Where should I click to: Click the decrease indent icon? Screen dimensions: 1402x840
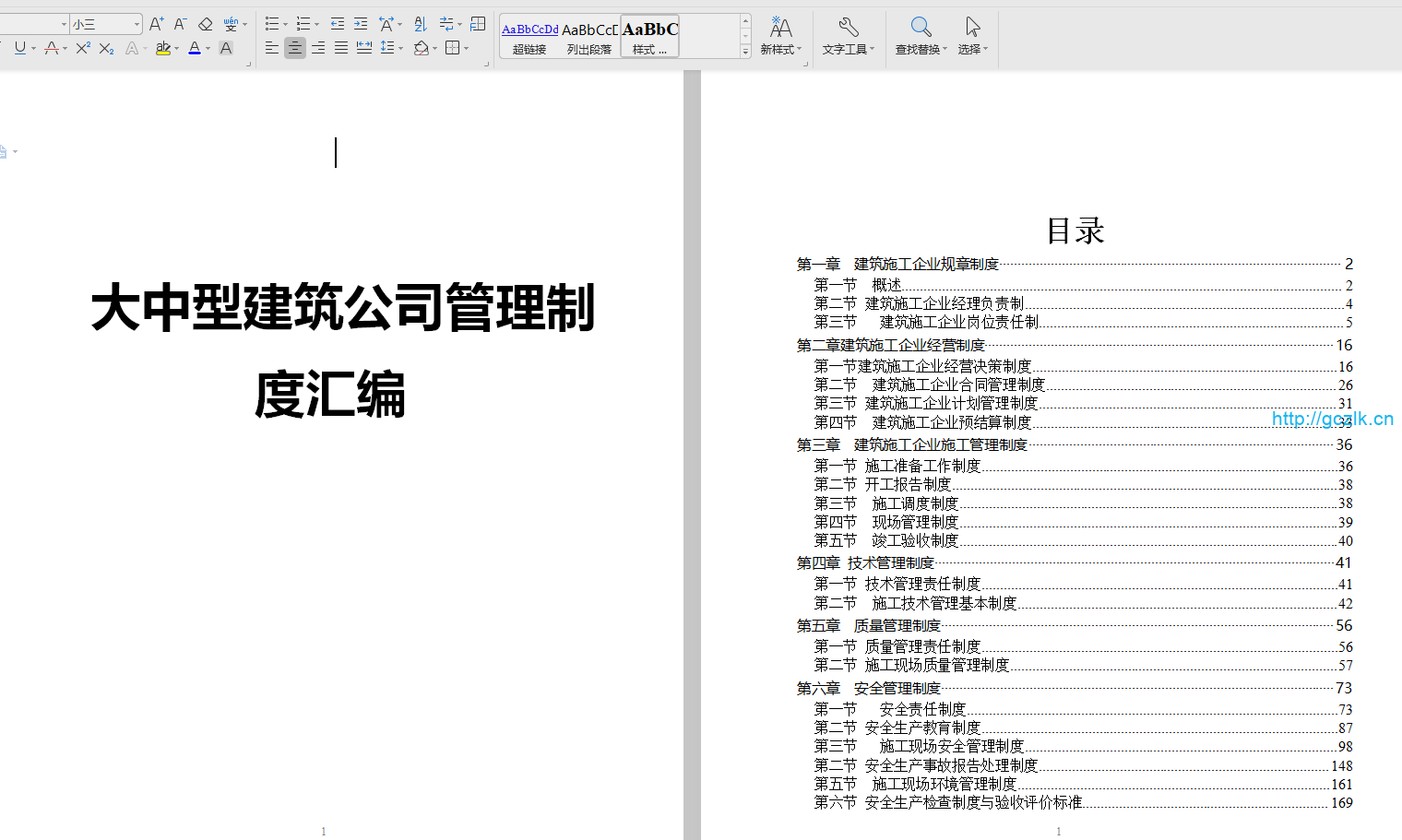[x=338, y=24]
